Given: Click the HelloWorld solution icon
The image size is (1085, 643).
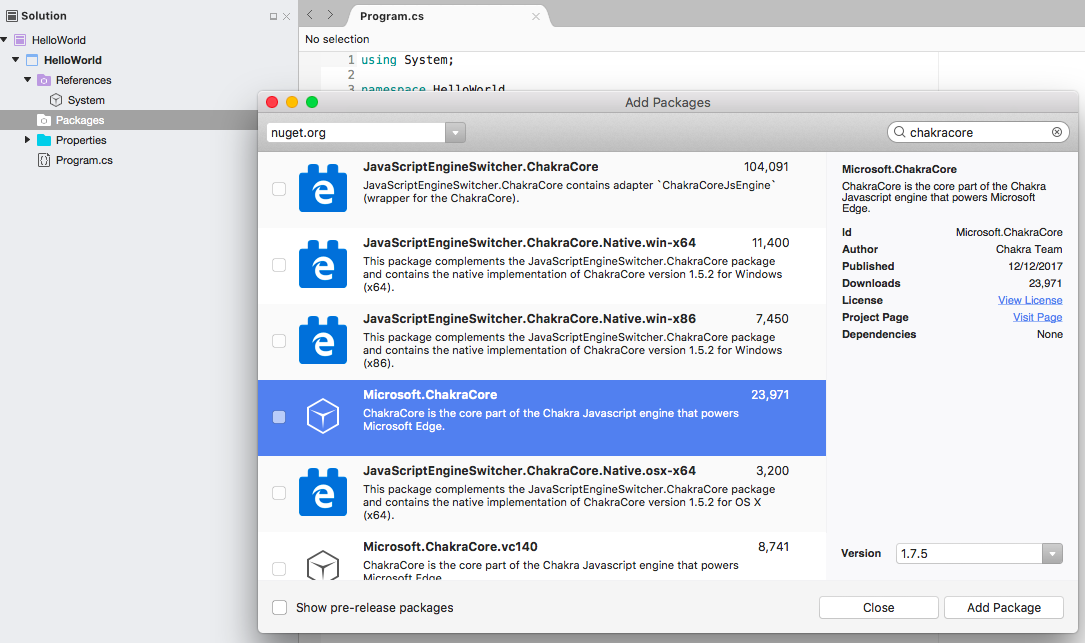Looking at the screenshot, I should point(20,40).
